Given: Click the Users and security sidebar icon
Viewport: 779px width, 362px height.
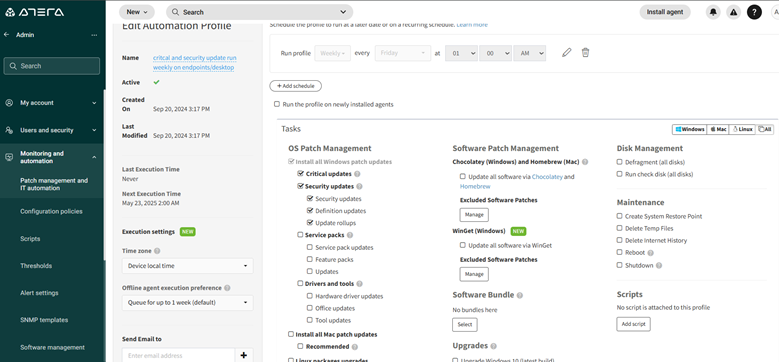Looking at the screenshot, I should coord(9,130).
